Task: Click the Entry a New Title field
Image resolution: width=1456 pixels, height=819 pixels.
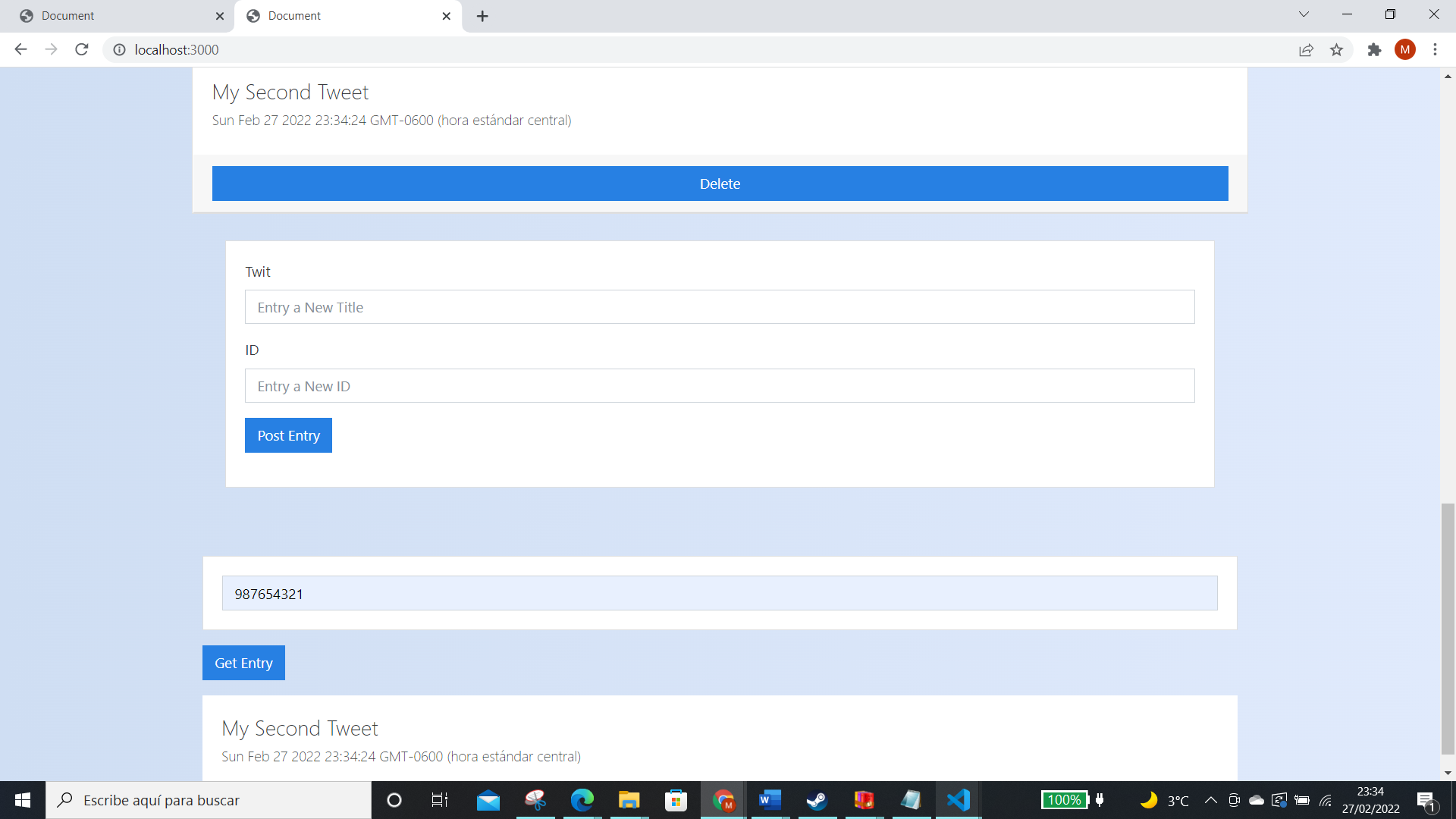Action: tap(719, 306)
